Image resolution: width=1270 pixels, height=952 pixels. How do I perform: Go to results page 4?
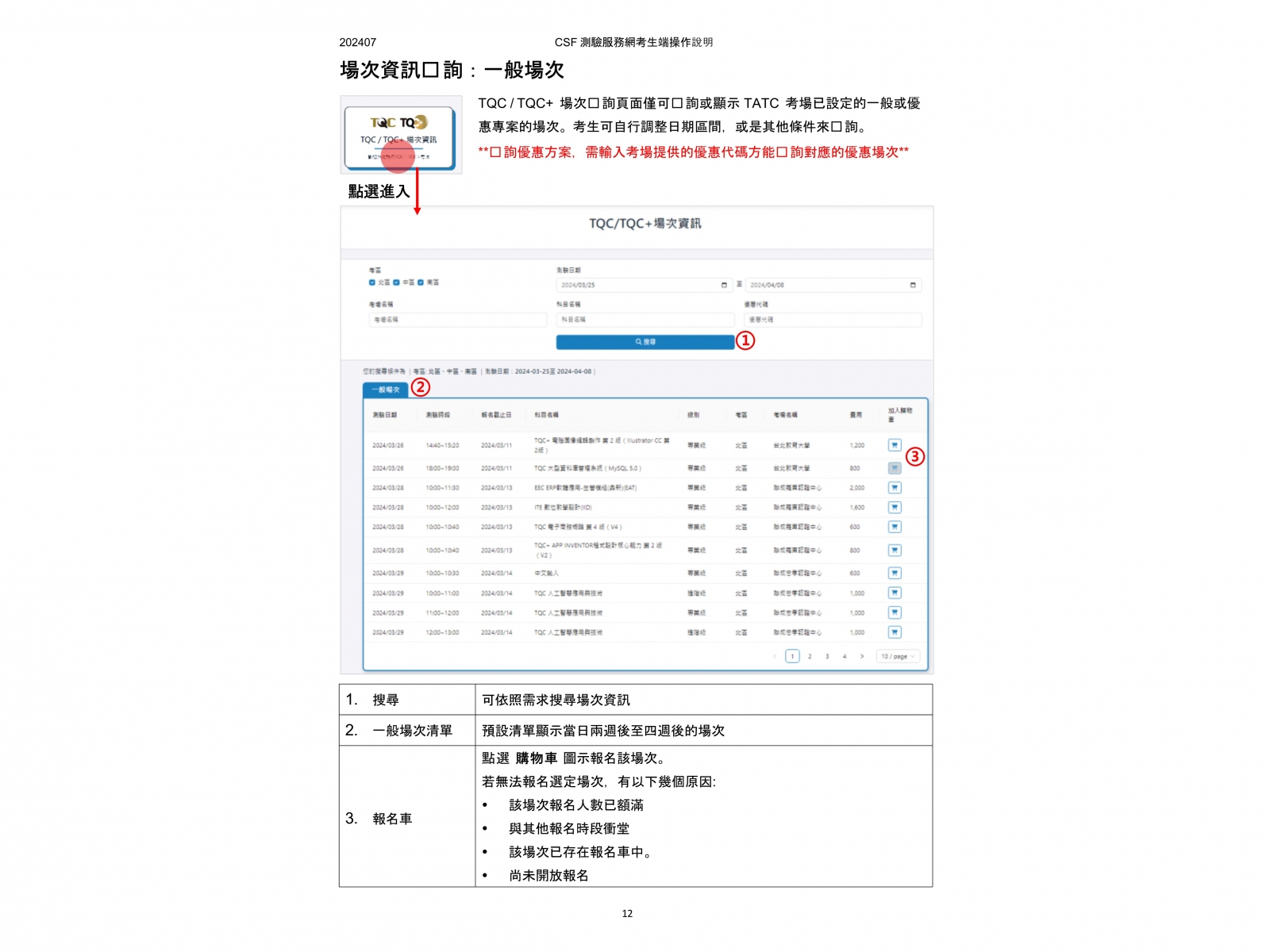pyautogui.click(x=845, y=656)
